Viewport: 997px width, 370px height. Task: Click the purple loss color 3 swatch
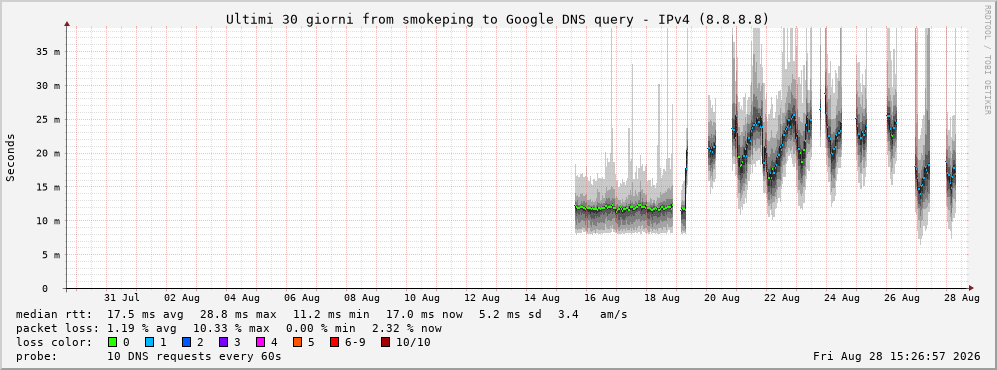223,342
